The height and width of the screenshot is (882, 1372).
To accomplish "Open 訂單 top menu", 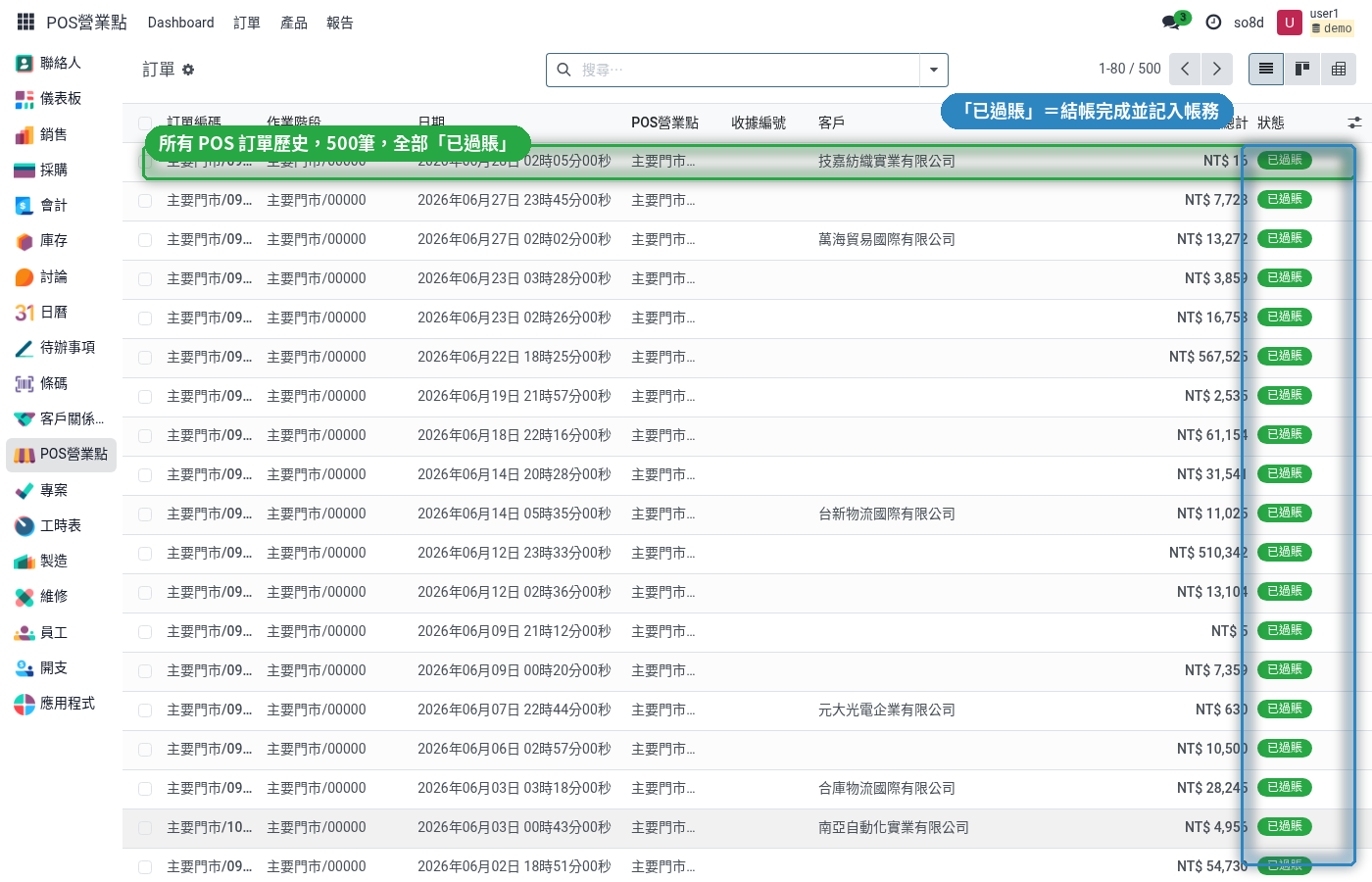I will point(247,23).
